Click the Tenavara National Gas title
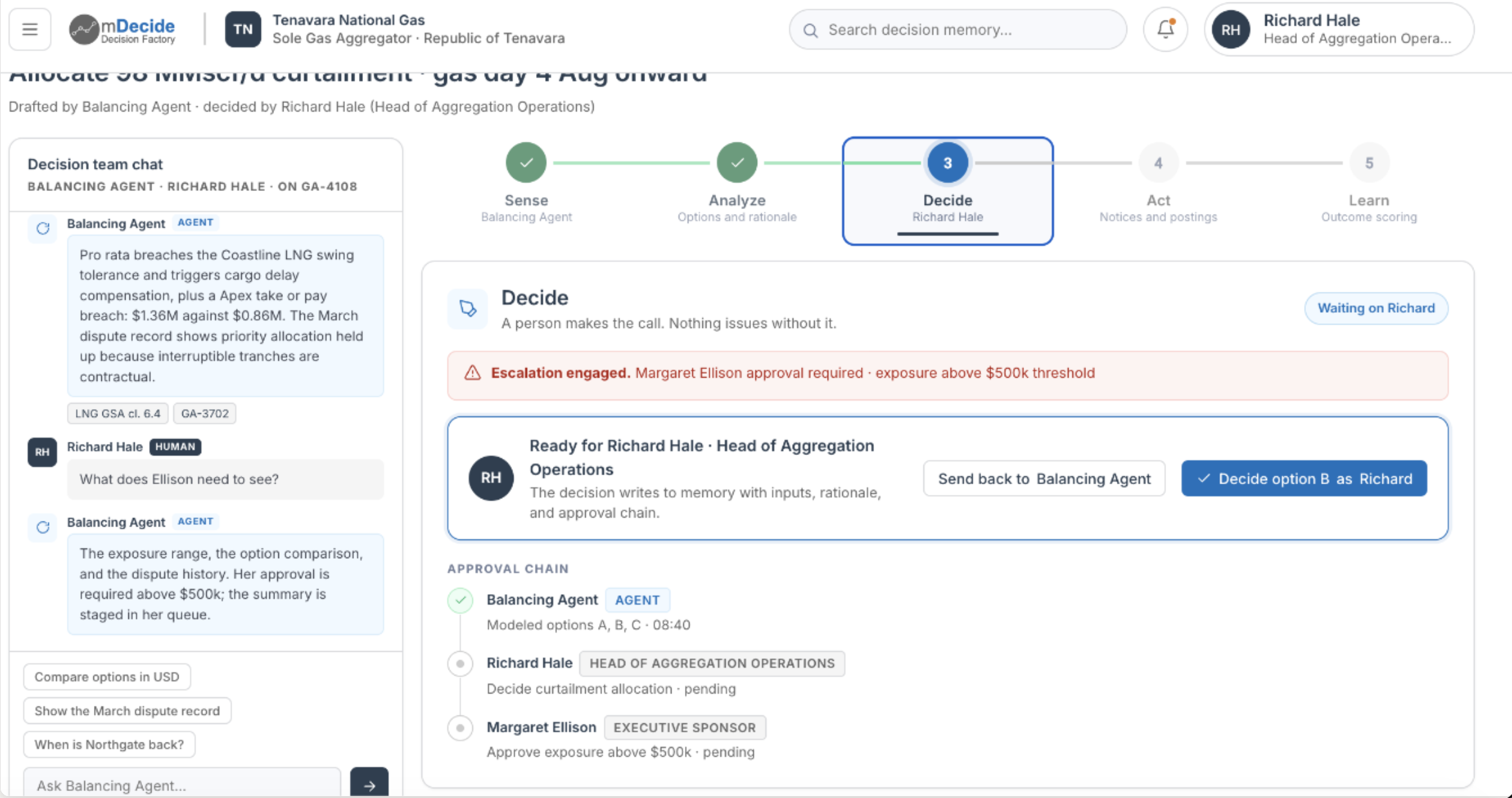The height and width of the screenshot is (798, 1512). pos(349,20)
